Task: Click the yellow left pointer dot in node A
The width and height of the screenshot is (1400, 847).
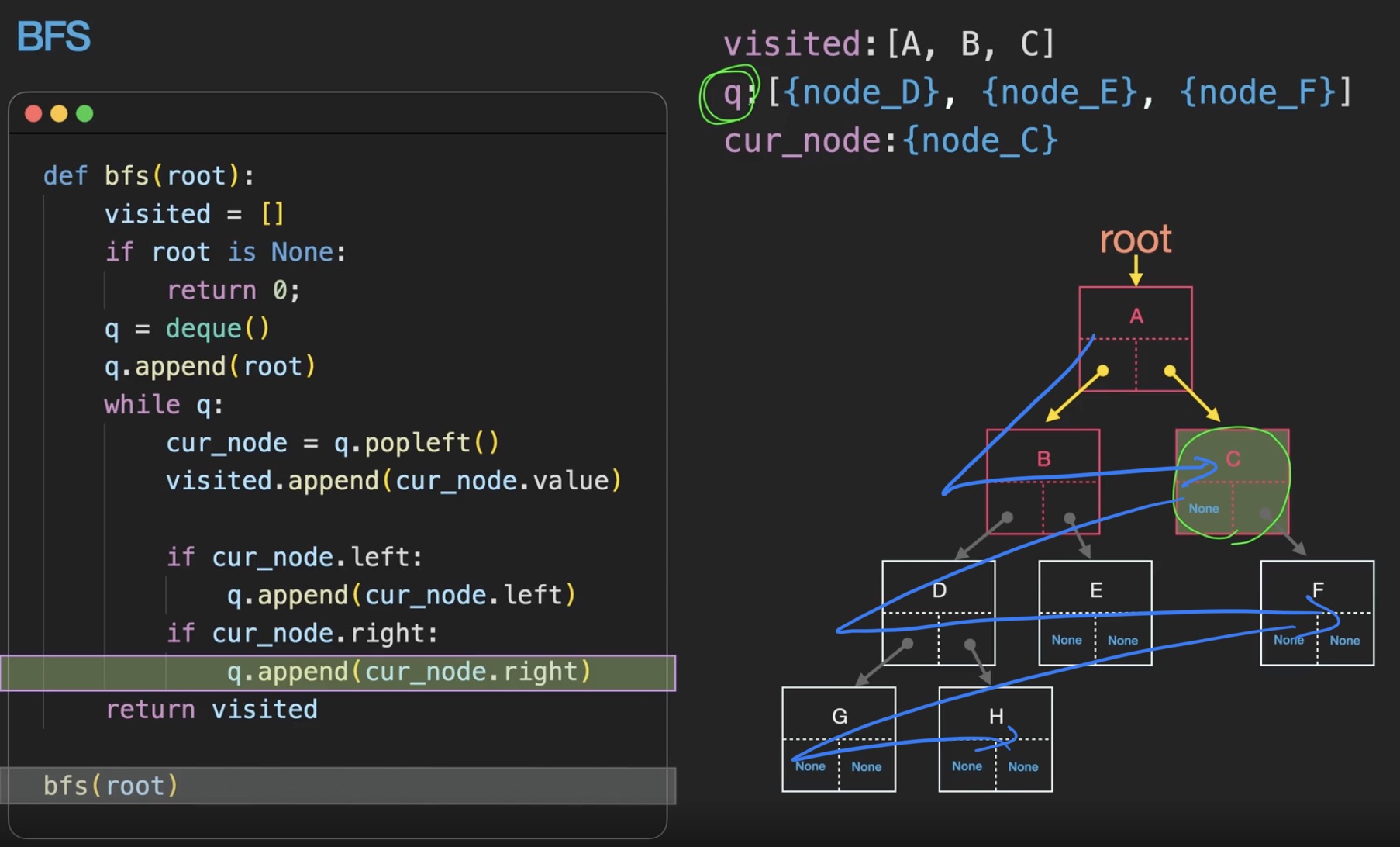Action: pos(1102,371)
